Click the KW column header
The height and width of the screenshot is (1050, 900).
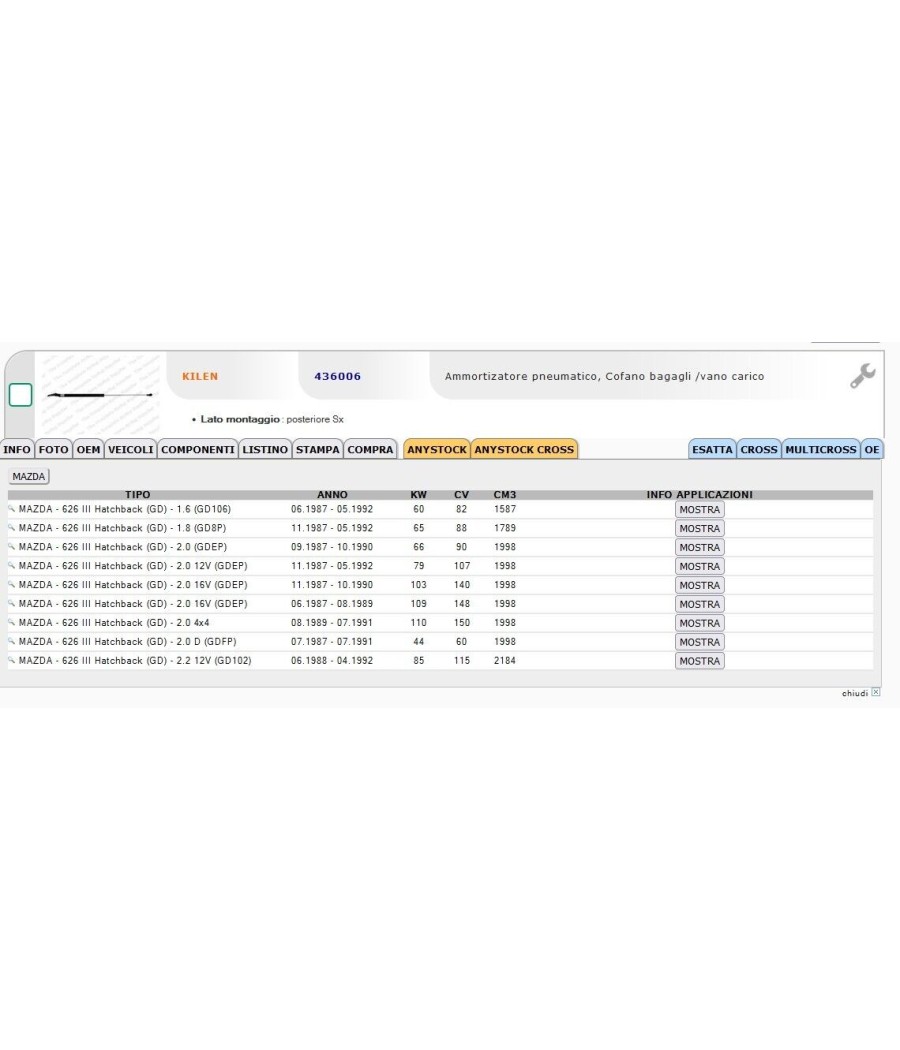(419, 494)
